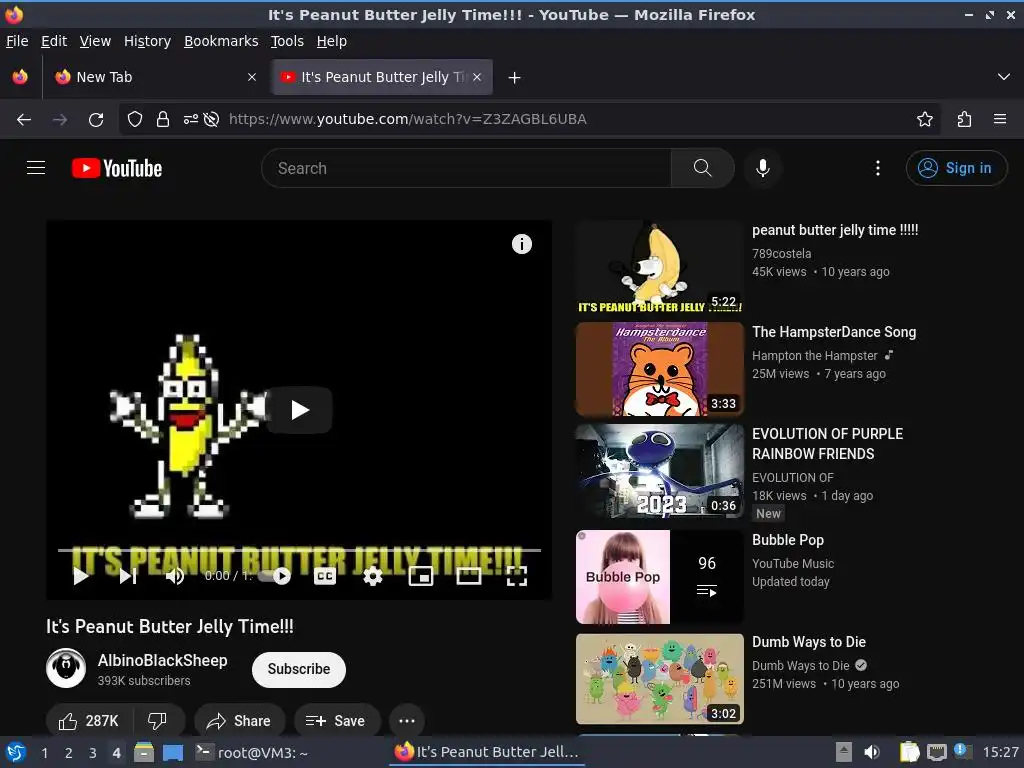Open AlbinoBlackSheep channel name link
This screenshot has width=1024, height=768.
pyautogui.click(x=163, y=660)
